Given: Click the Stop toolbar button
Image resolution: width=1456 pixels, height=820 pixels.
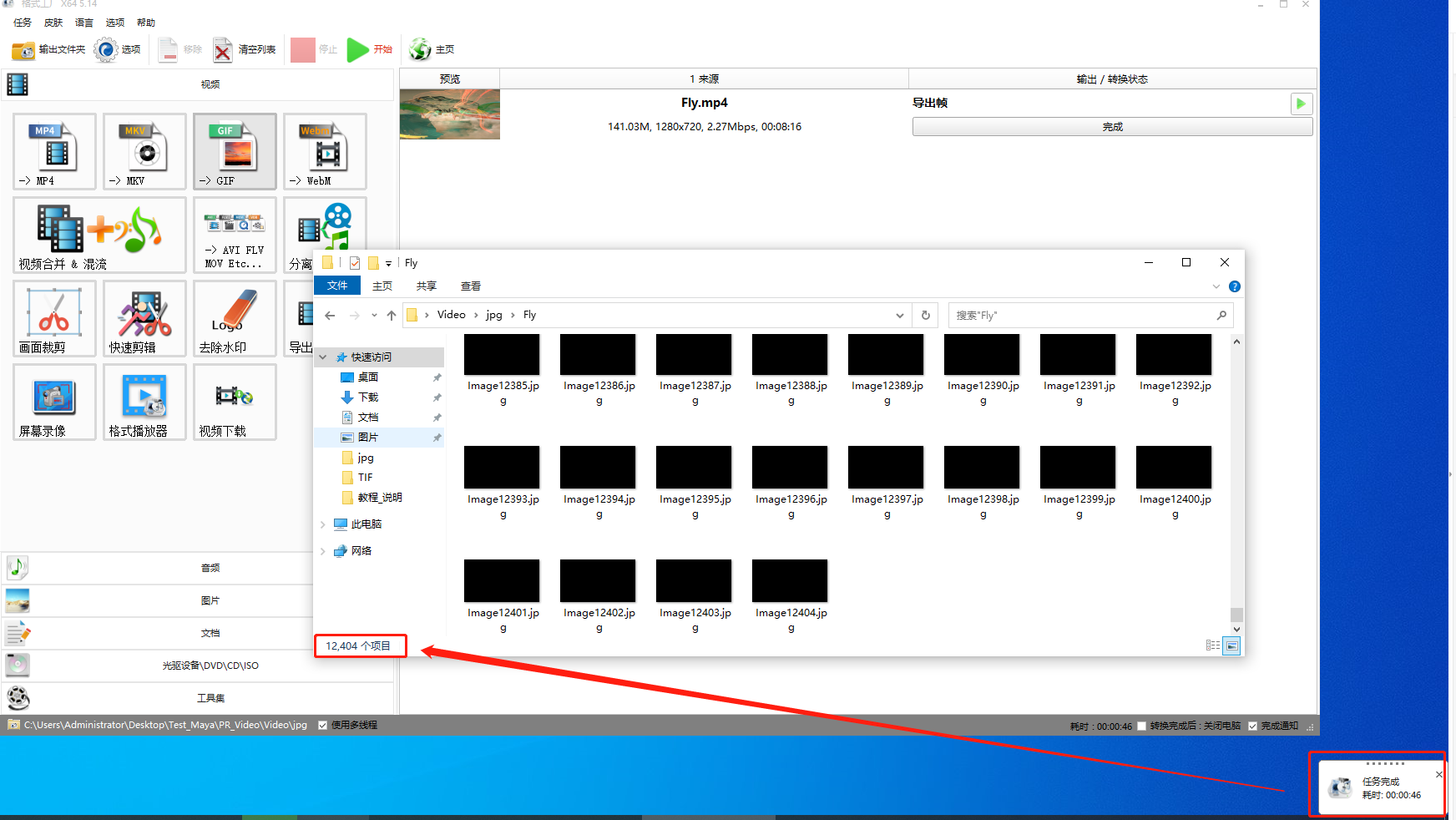Looking at the screenshot, I should tap(314, 50).
